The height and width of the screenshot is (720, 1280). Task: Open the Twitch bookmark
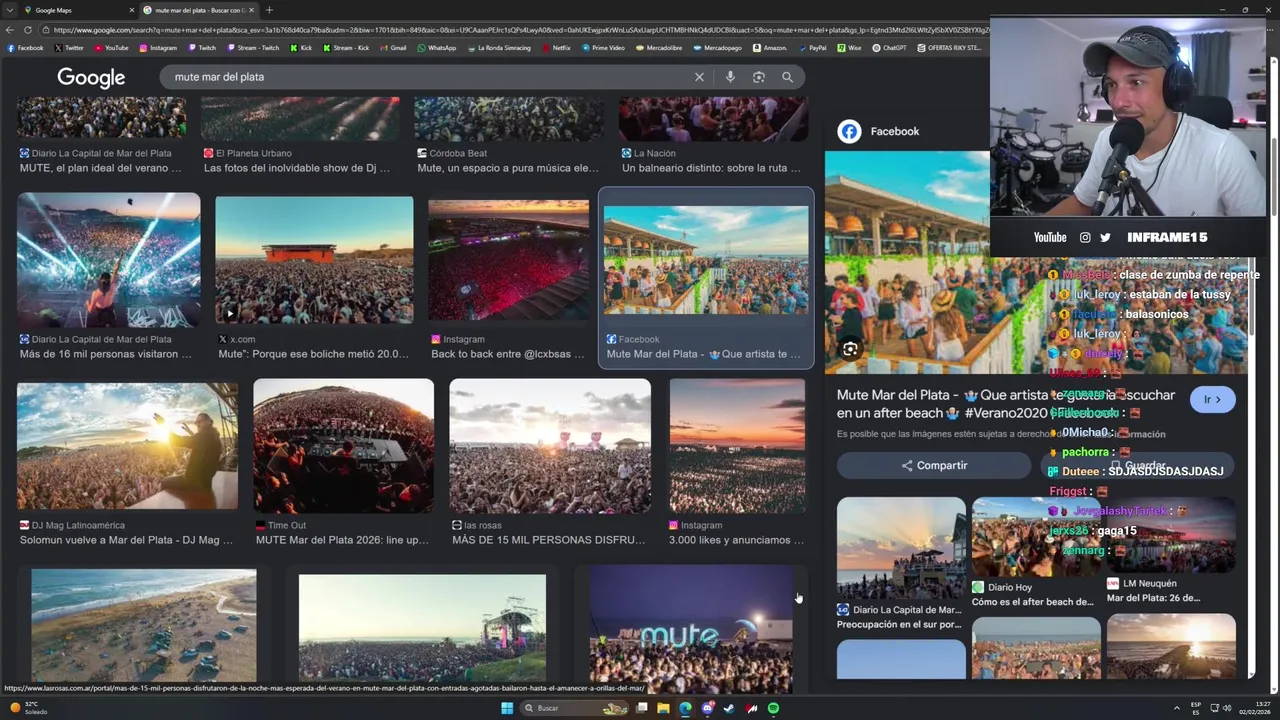click(202, 47)
